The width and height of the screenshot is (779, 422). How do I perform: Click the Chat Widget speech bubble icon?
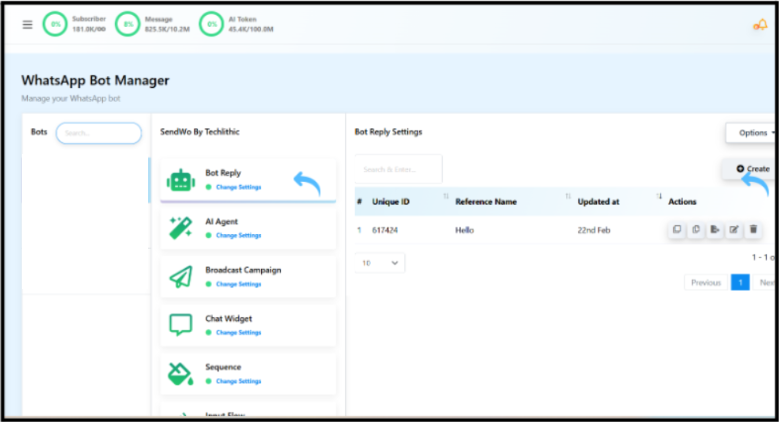coord(181,325)
